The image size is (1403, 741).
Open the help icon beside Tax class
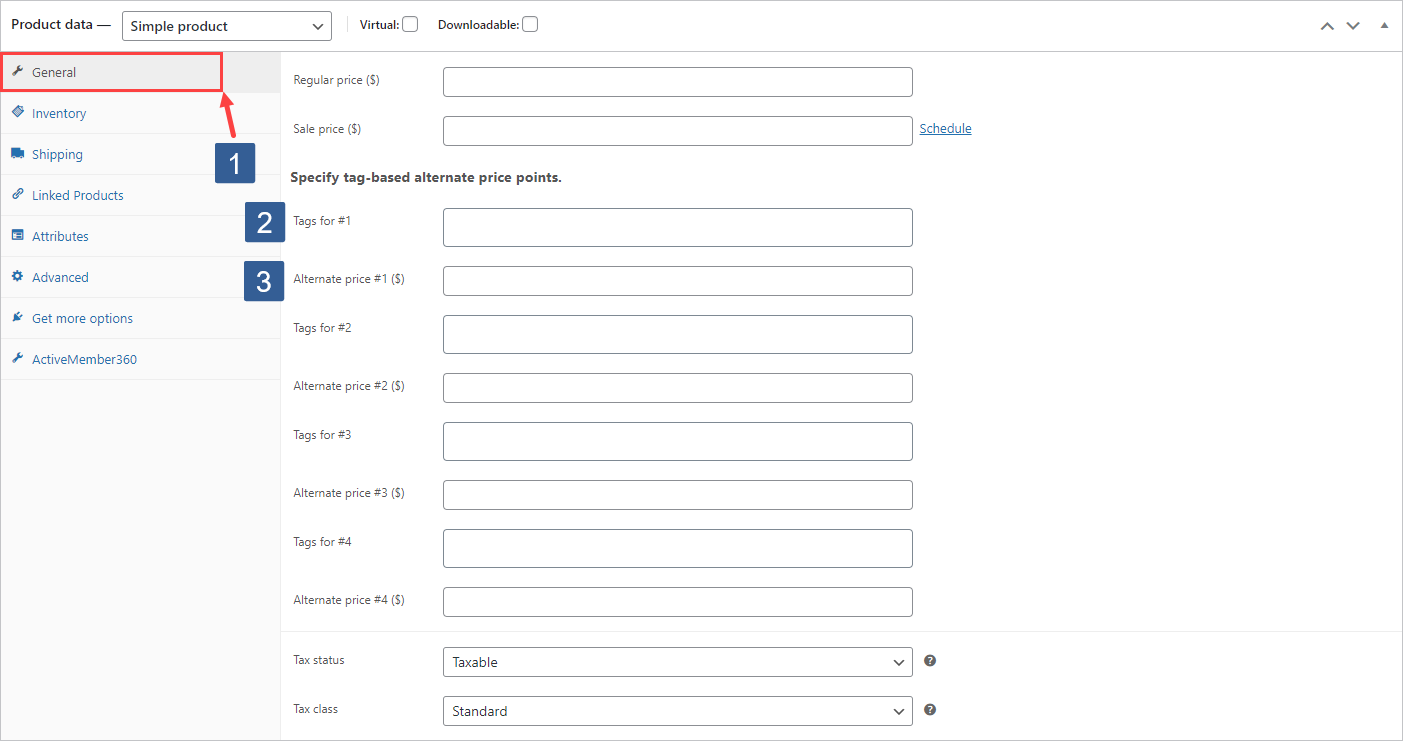tap(929, 709)
